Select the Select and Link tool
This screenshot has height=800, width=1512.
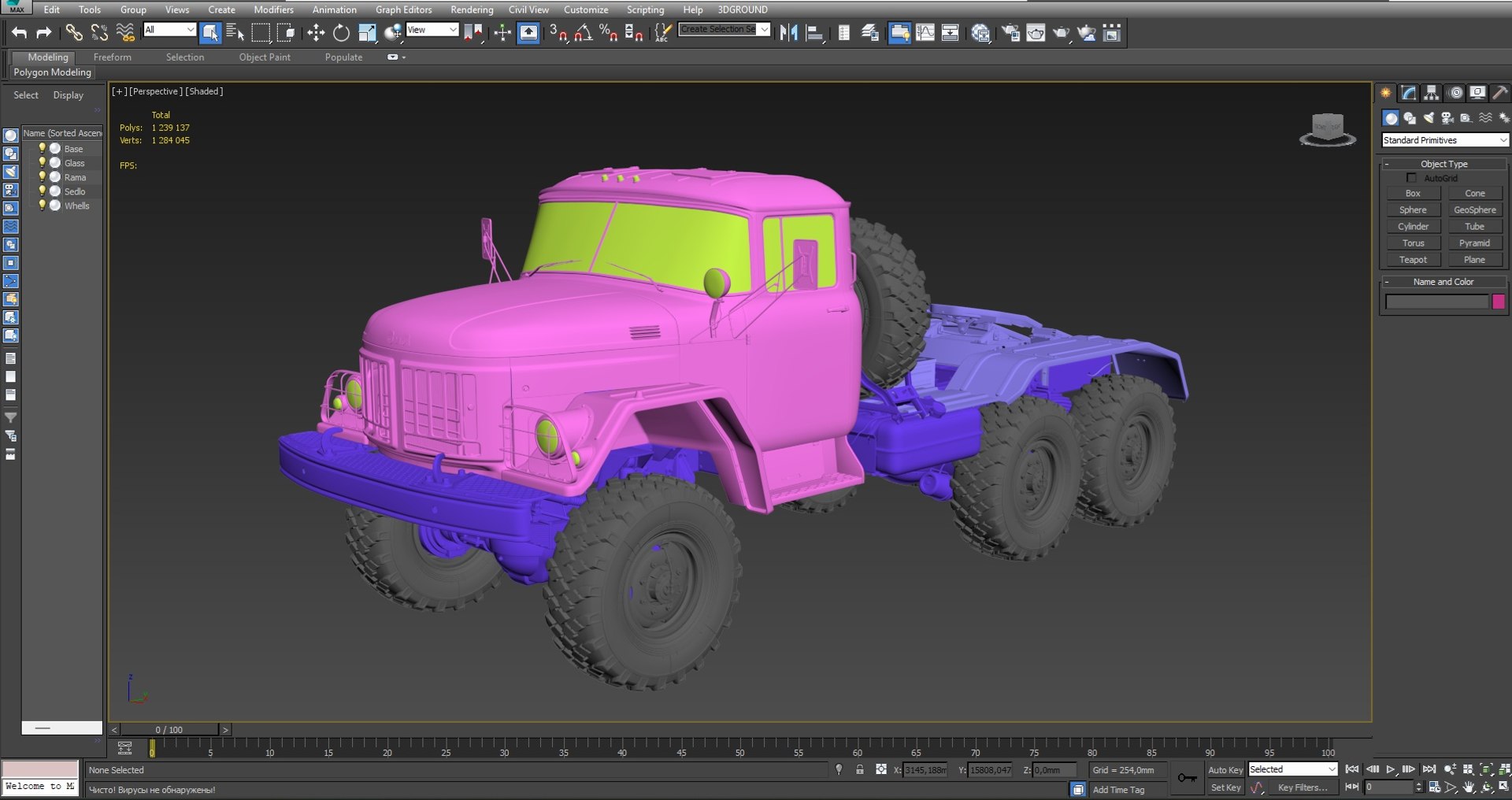point(73,32)
